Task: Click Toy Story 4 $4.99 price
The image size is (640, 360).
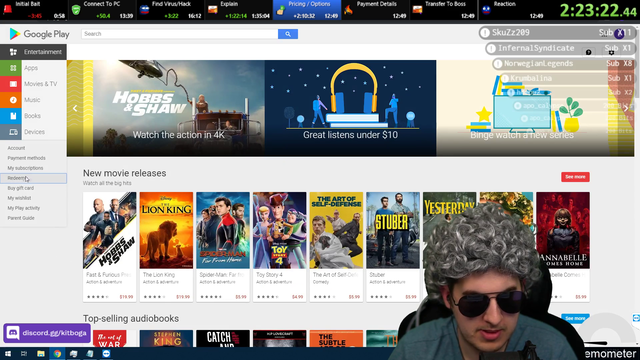Action: coord(298,297)
